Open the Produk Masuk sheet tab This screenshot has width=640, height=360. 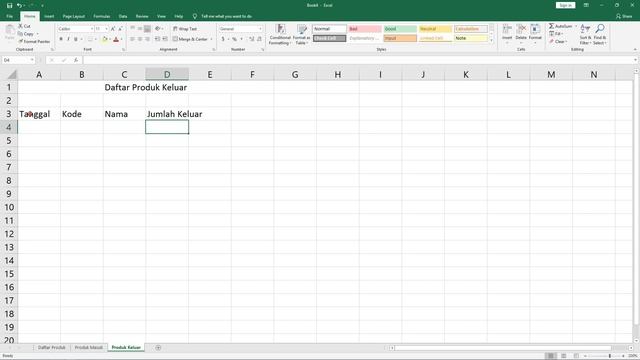point(89,348)
